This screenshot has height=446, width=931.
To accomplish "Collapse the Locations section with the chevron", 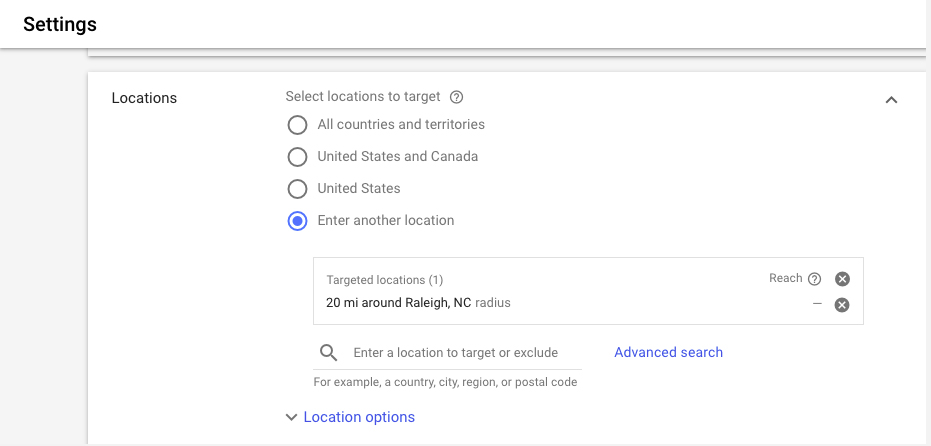I will coord(891,100).
